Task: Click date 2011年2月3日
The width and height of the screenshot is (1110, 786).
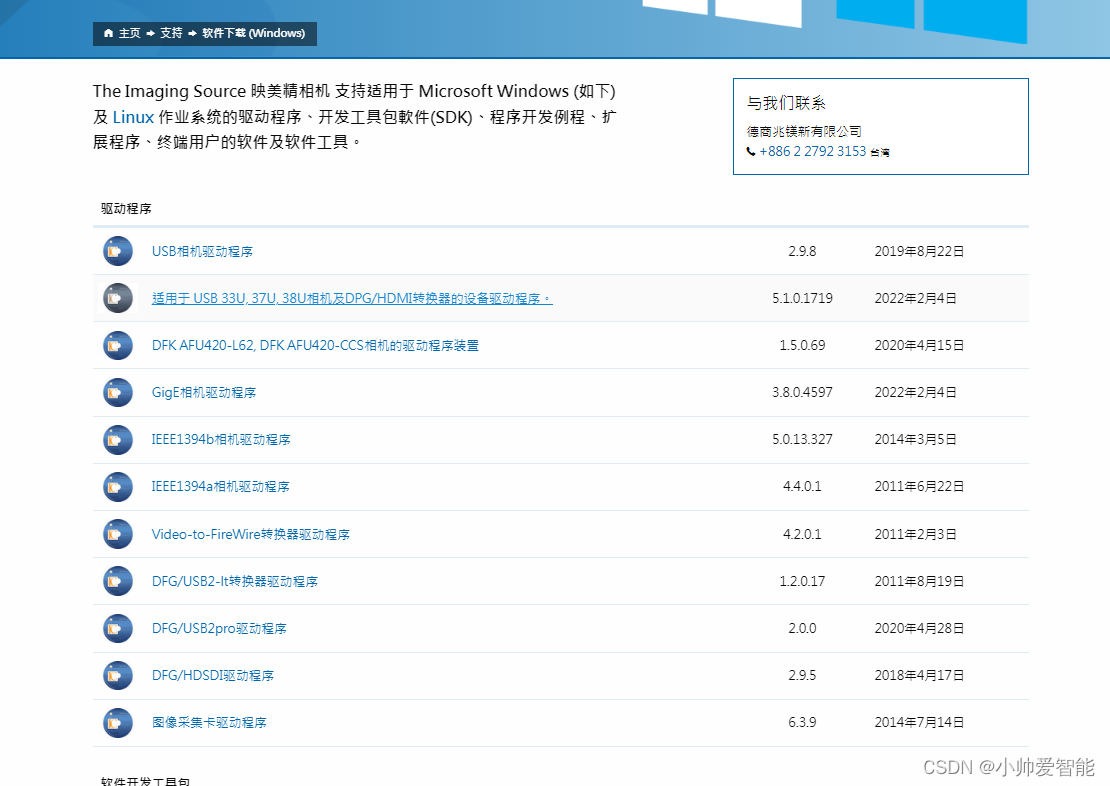Action: 915,534
